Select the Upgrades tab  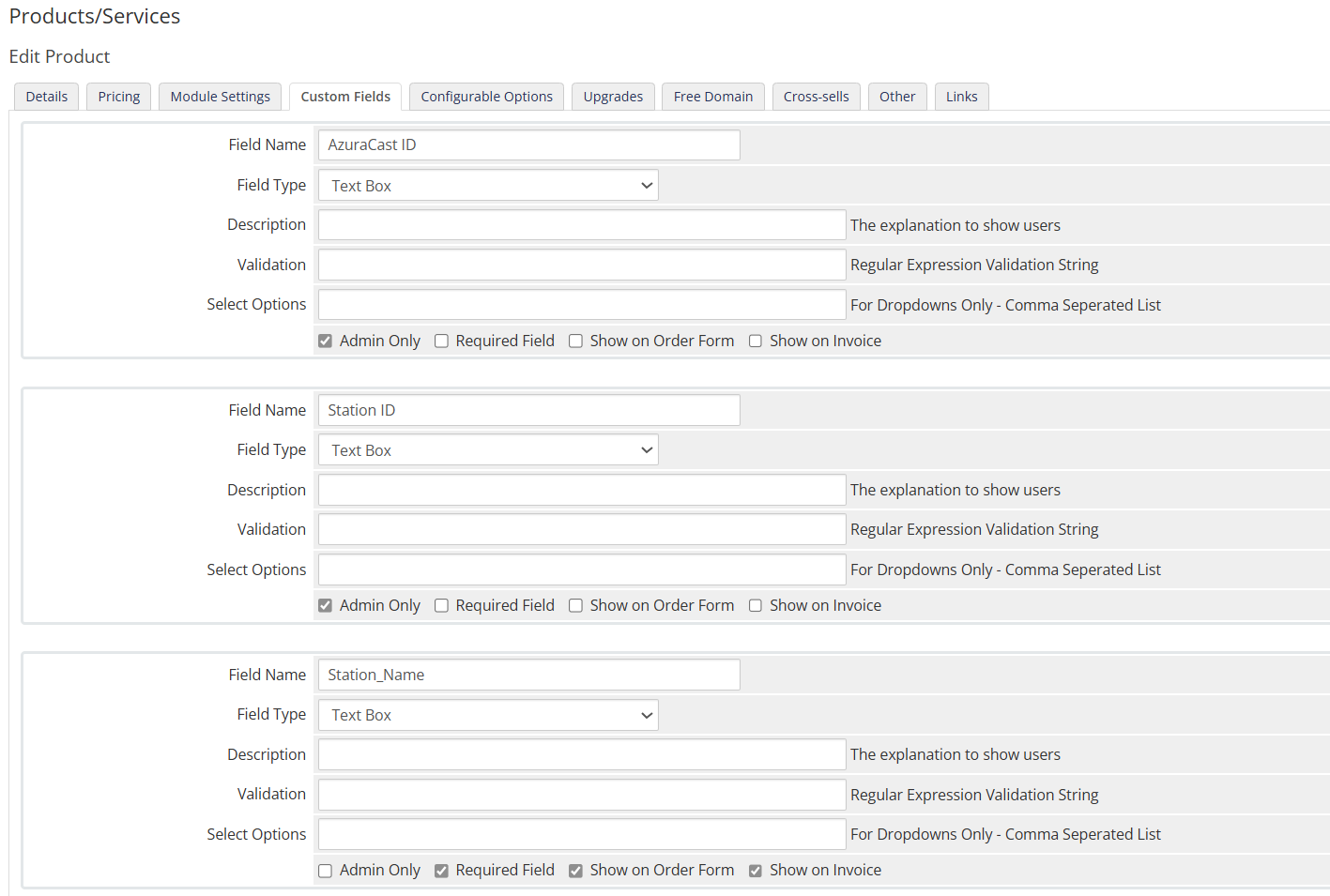click(x=613, y=97)
